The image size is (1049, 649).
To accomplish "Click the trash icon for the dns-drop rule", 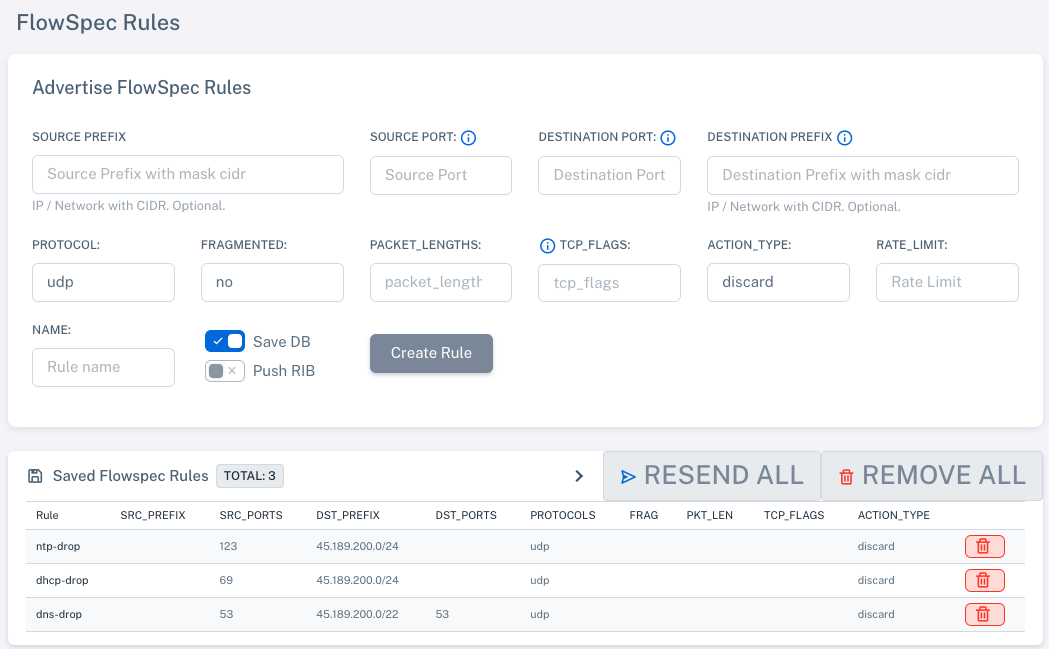I will pos(984,614).
